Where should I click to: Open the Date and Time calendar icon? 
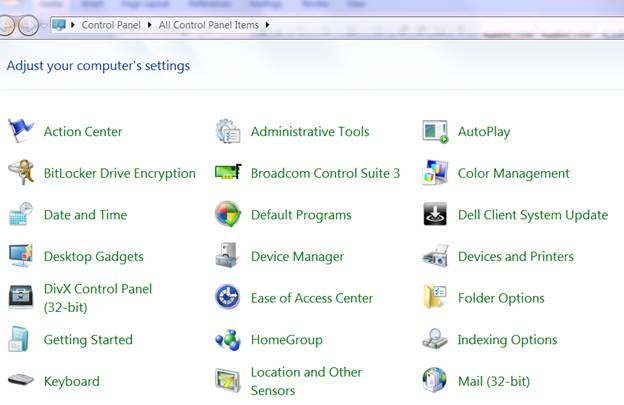coord(21,214)
